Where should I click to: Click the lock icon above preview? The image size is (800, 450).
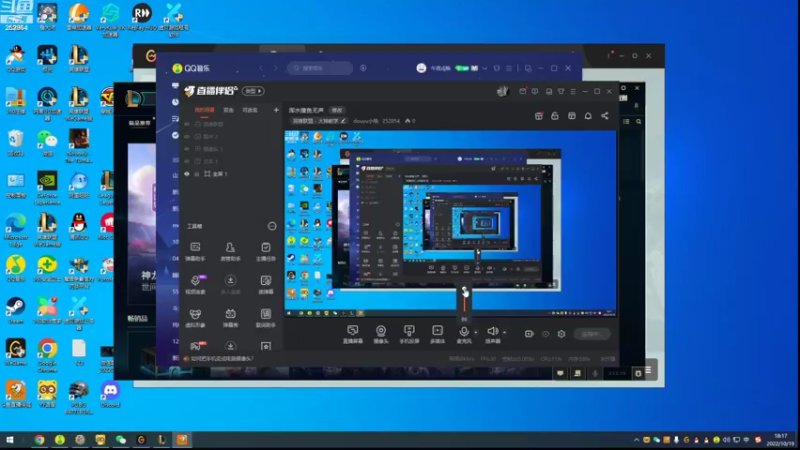pyautogui.click(x=555, y=116)
